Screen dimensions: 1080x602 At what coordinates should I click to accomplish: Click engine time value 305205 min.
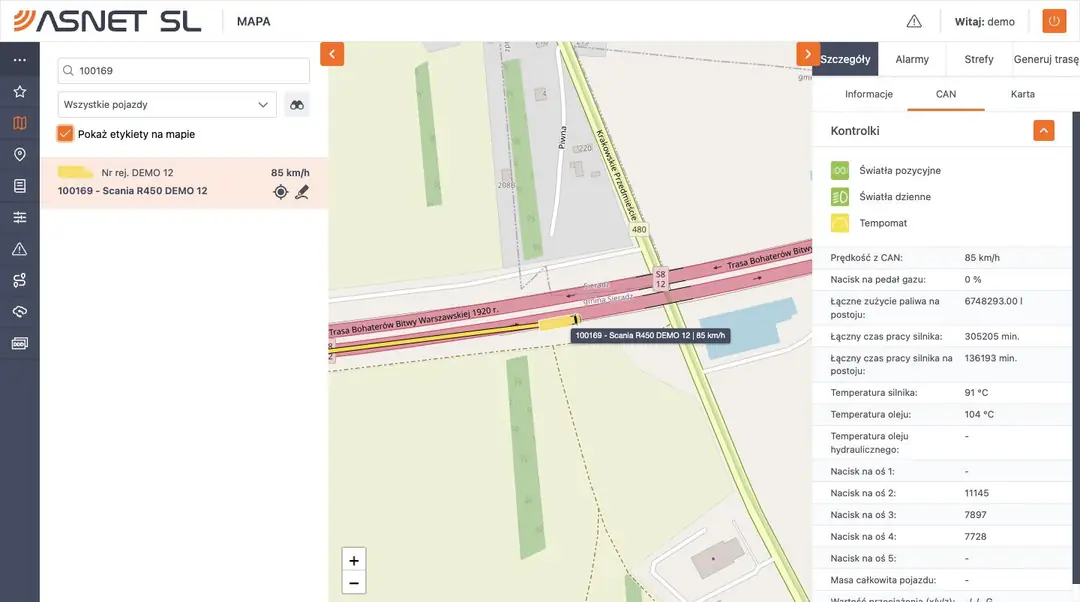point(992,336)
